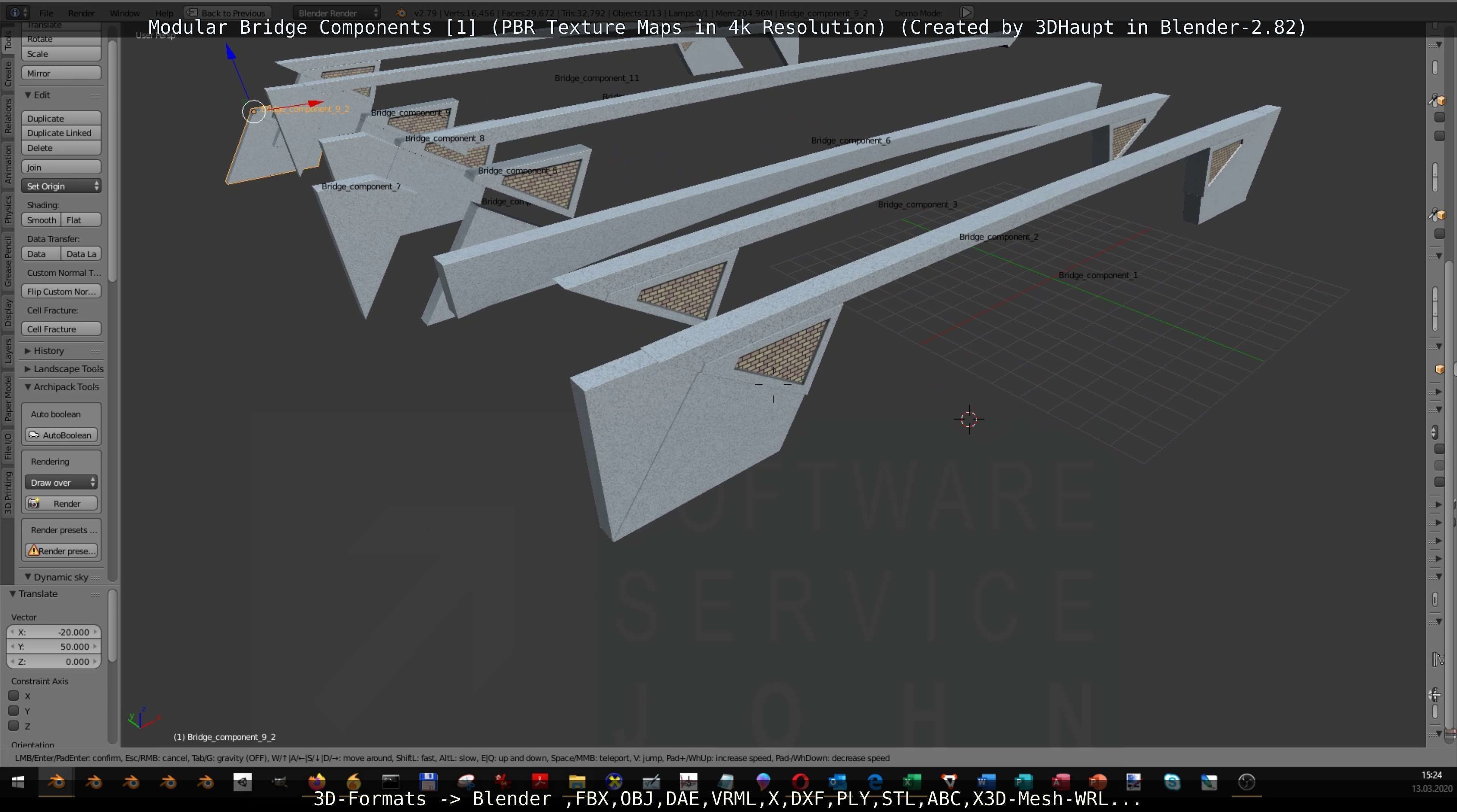Enable the Y constraint axis checkbox

pos(14,710)
